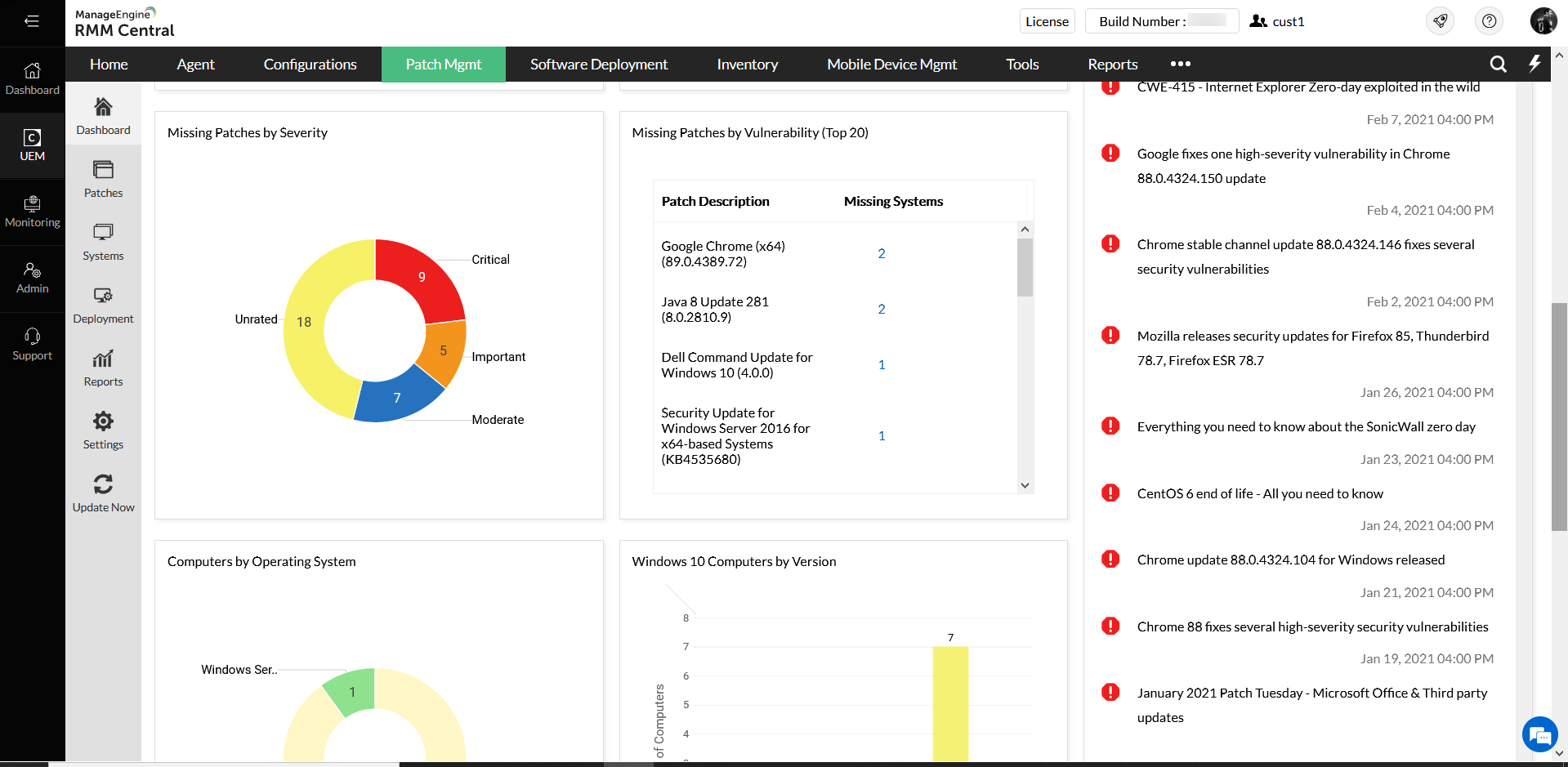Expand the more tabs ellipsis menu
This screenshot has height=767, width=1568.
point(1180,65)
